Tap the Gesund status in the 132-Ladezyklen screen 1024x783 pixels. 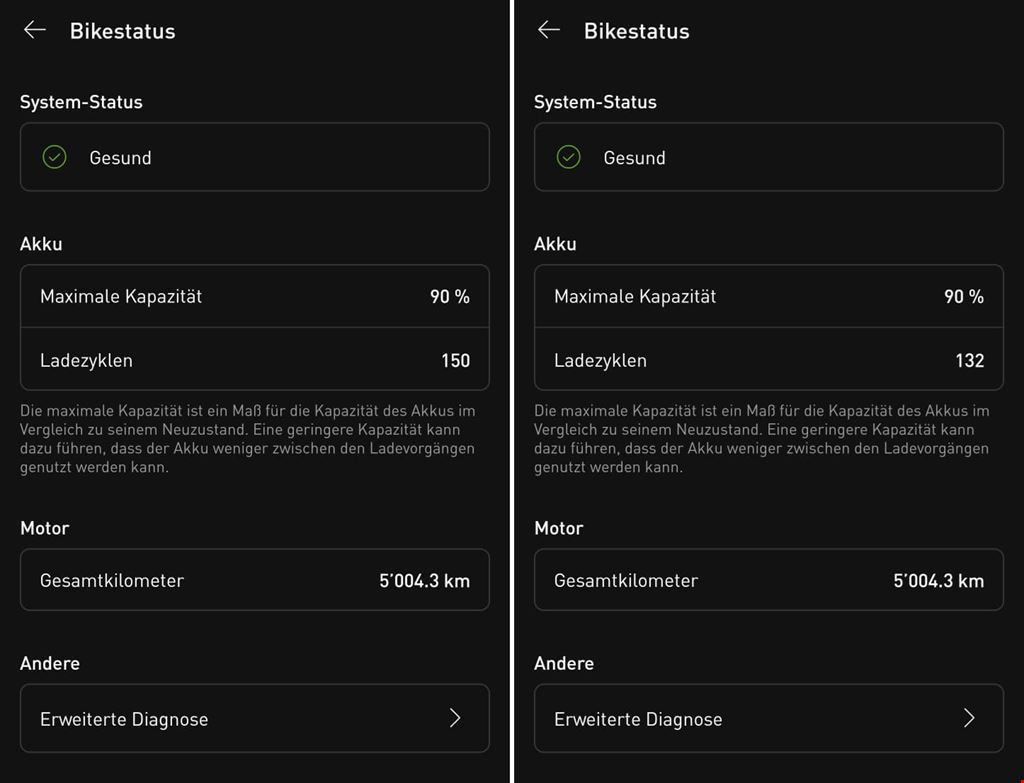pos(634,158)
